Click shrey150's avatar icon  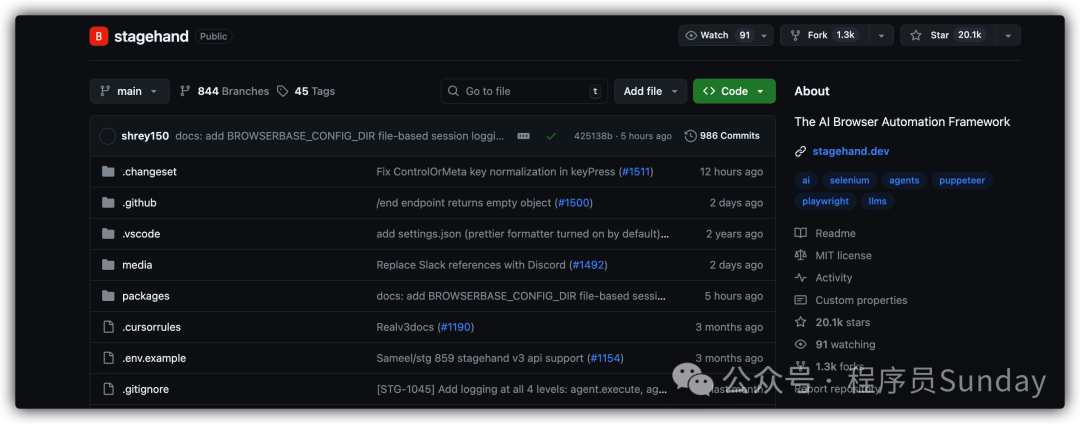[107, 136]
